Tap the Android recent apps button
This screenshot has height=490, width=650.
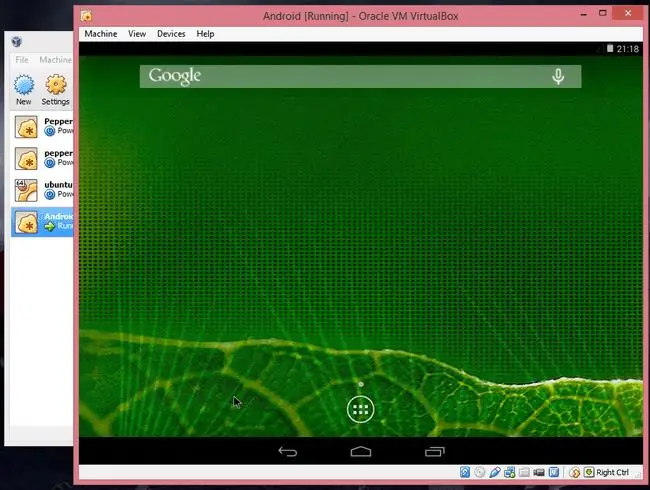434,451
